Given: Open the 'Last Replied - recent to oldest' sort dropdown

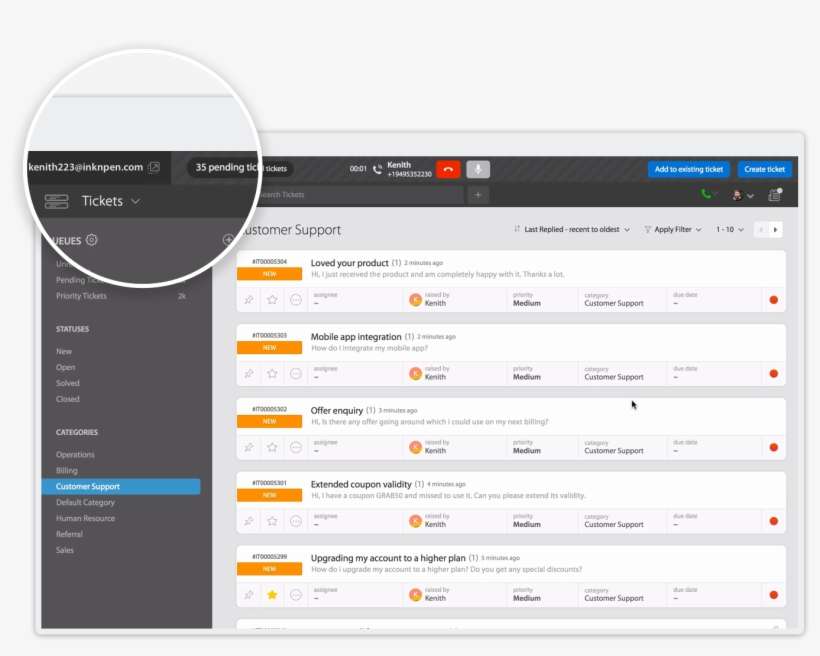Looking at the screenshot, I should pyautogui.click(x=572, y=230).
